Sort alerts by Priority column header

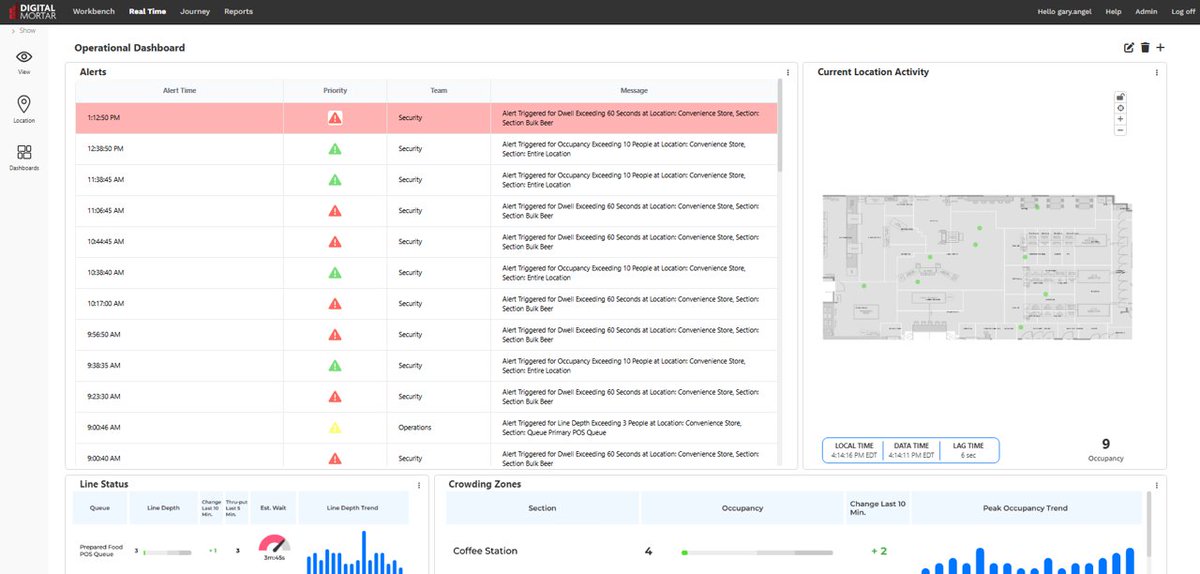[x=335, y=90]
